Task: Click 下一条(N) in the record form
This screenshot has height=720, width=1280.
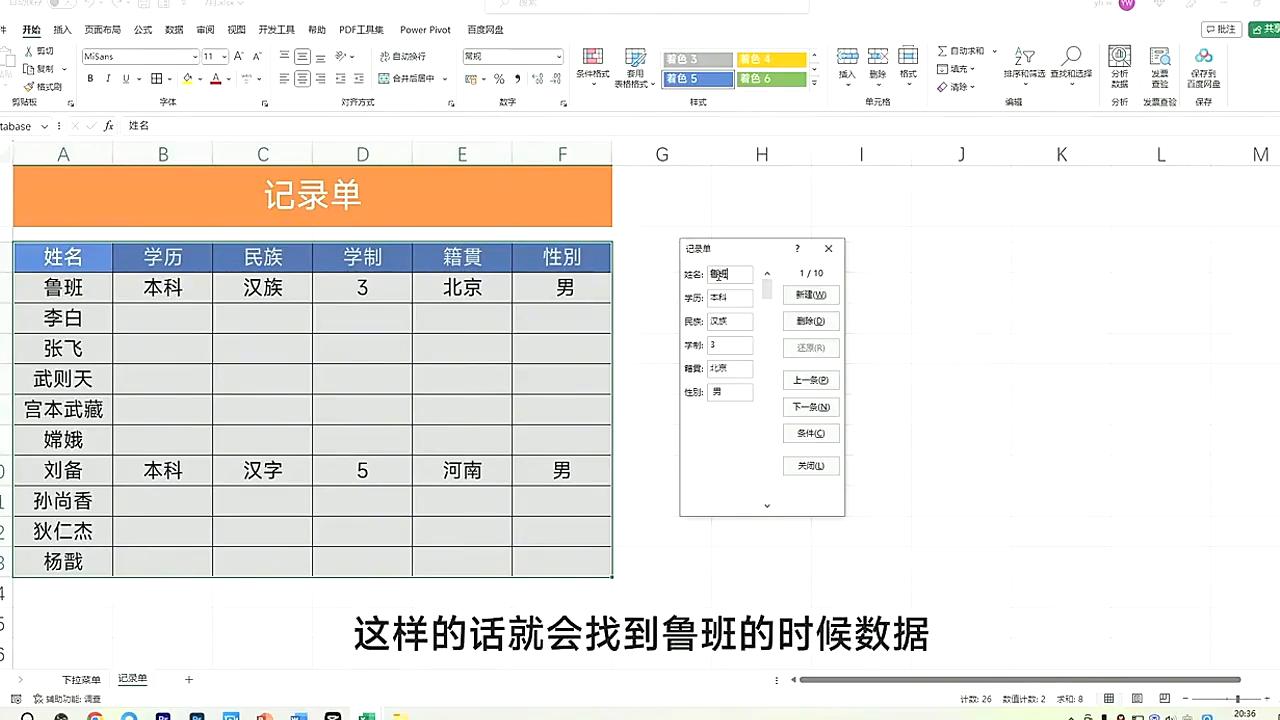Action: coord(810,407)
